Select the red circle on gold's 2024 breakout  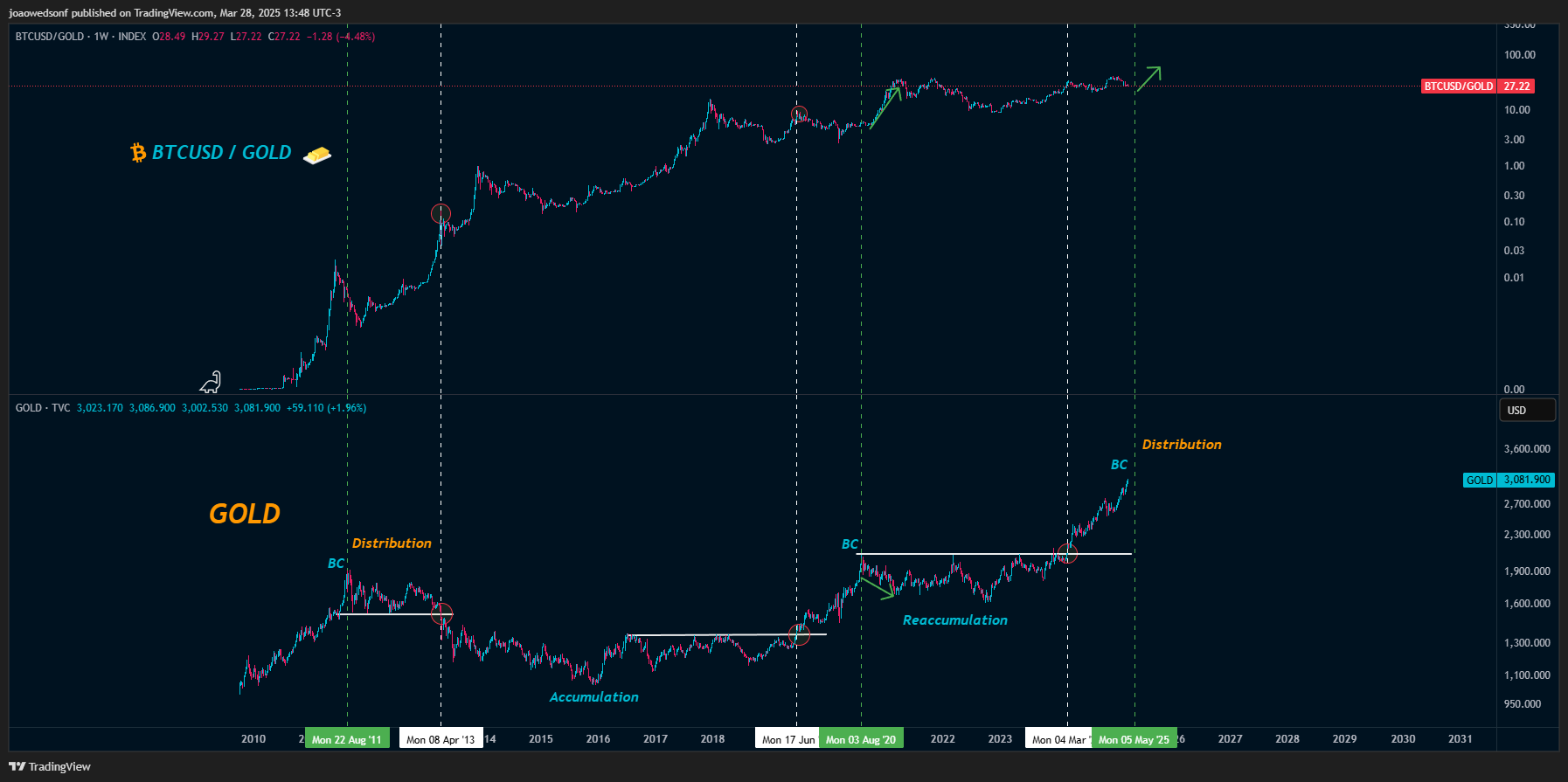pos(1067,553)
